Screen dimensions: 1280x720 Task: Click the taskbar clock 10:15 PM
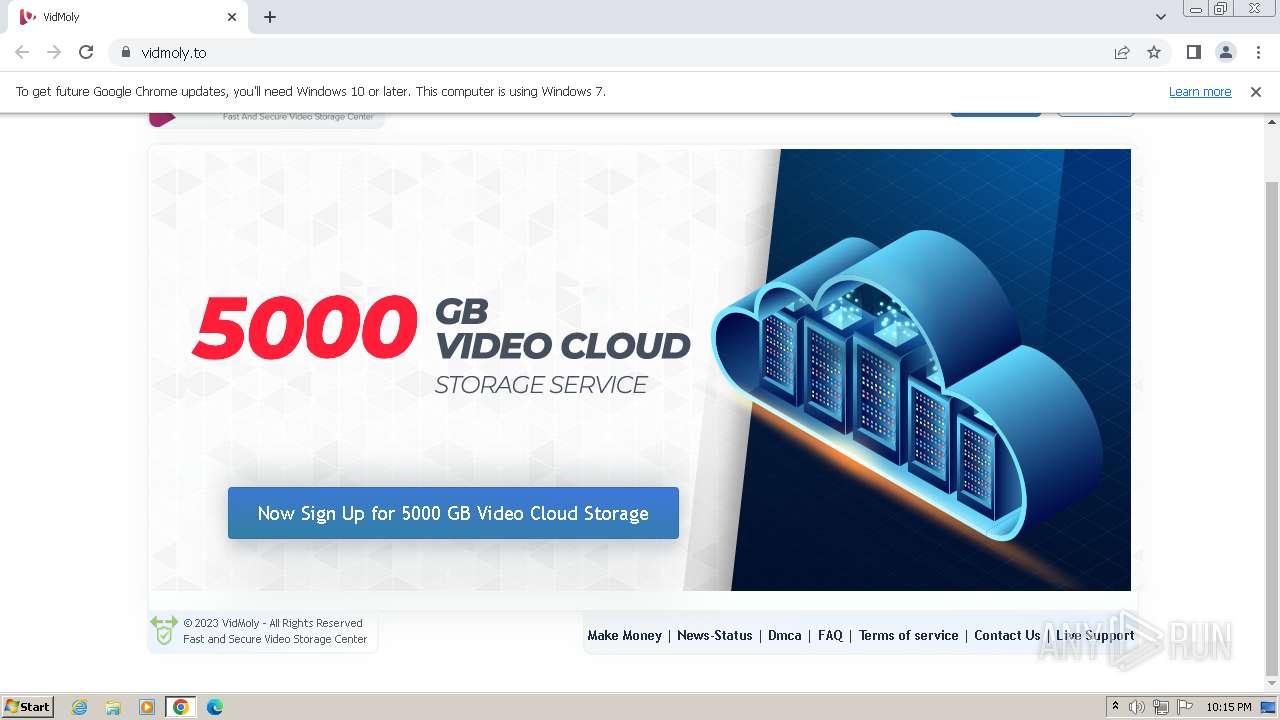tap(1229, 707)
